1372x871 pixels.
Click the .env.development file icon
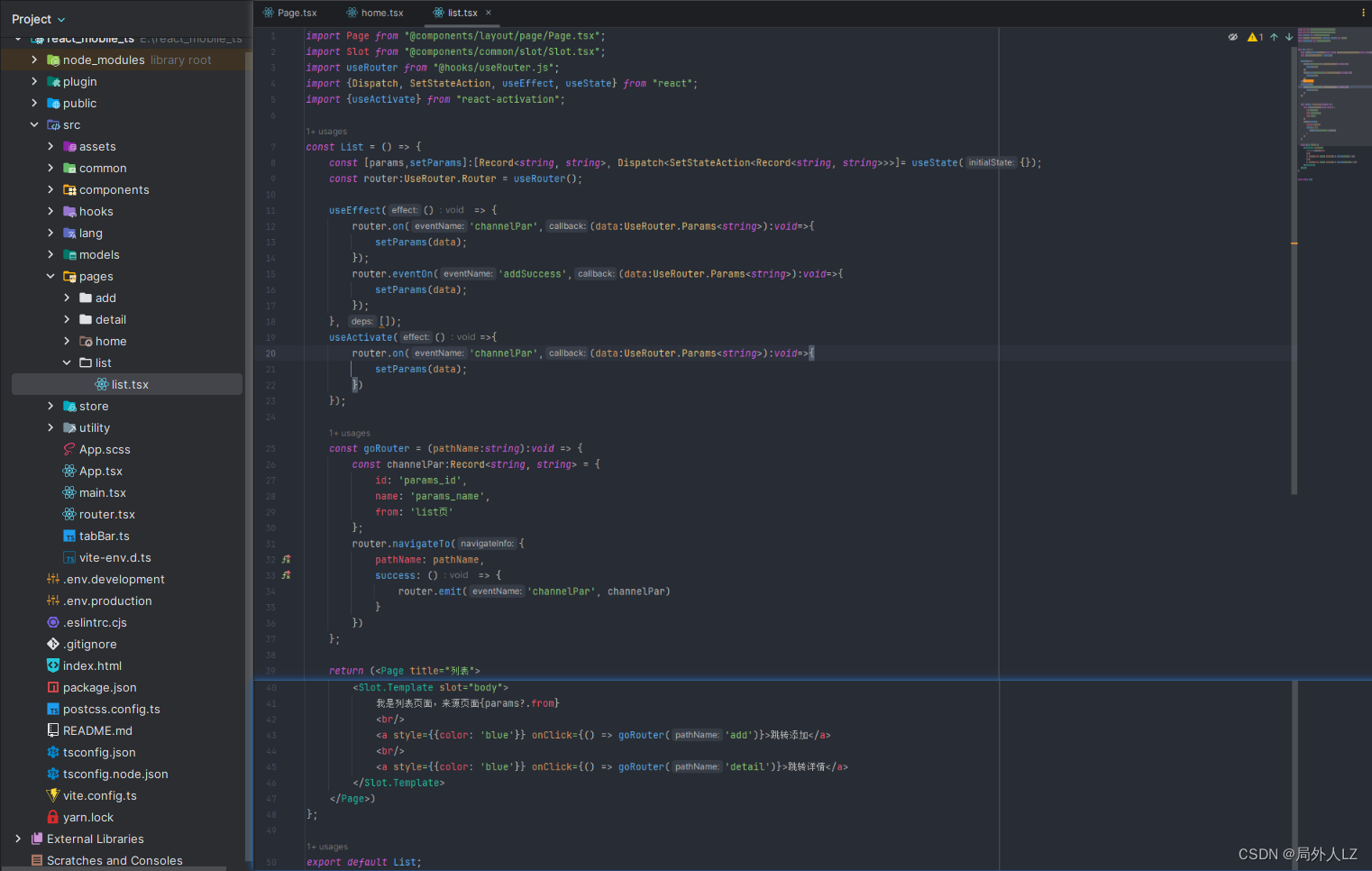53,579
